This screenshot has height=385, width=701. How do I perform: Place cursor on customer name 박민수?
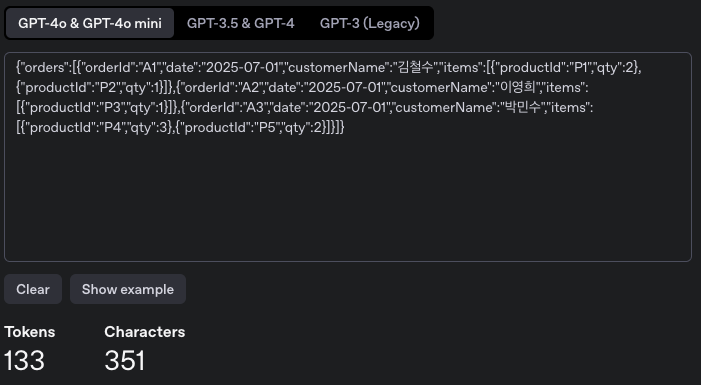[523, 107]
